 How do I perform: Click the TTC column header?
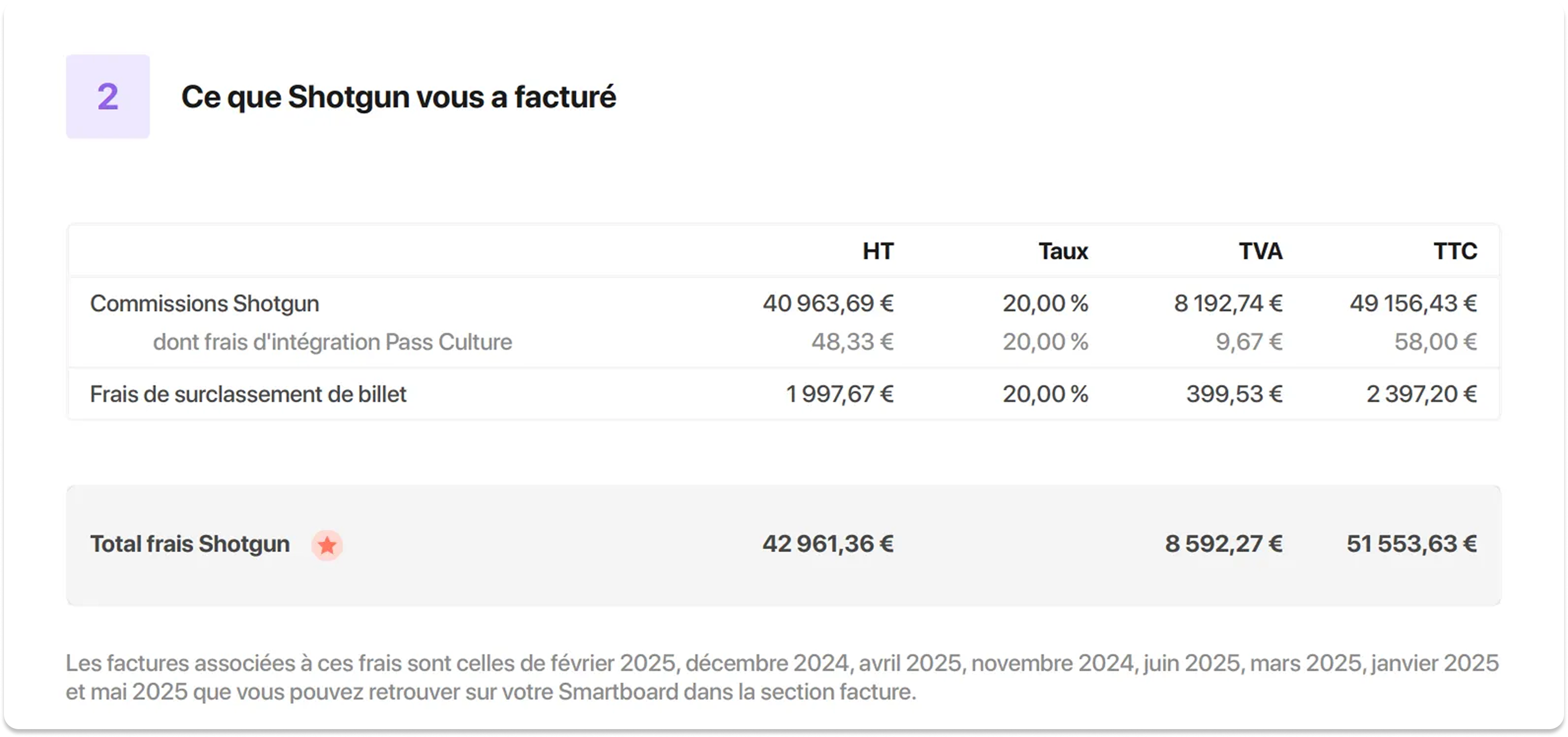click(1455, 251)
